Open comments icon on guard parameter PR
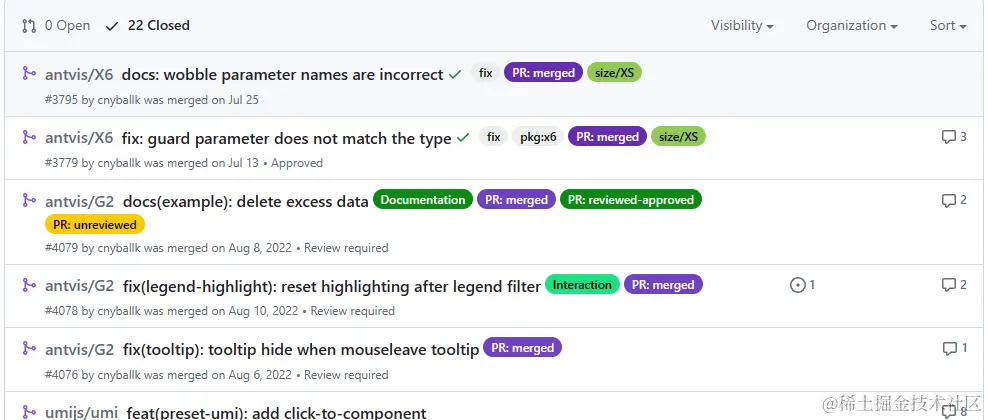988x420 pixels. coord(948,137)
